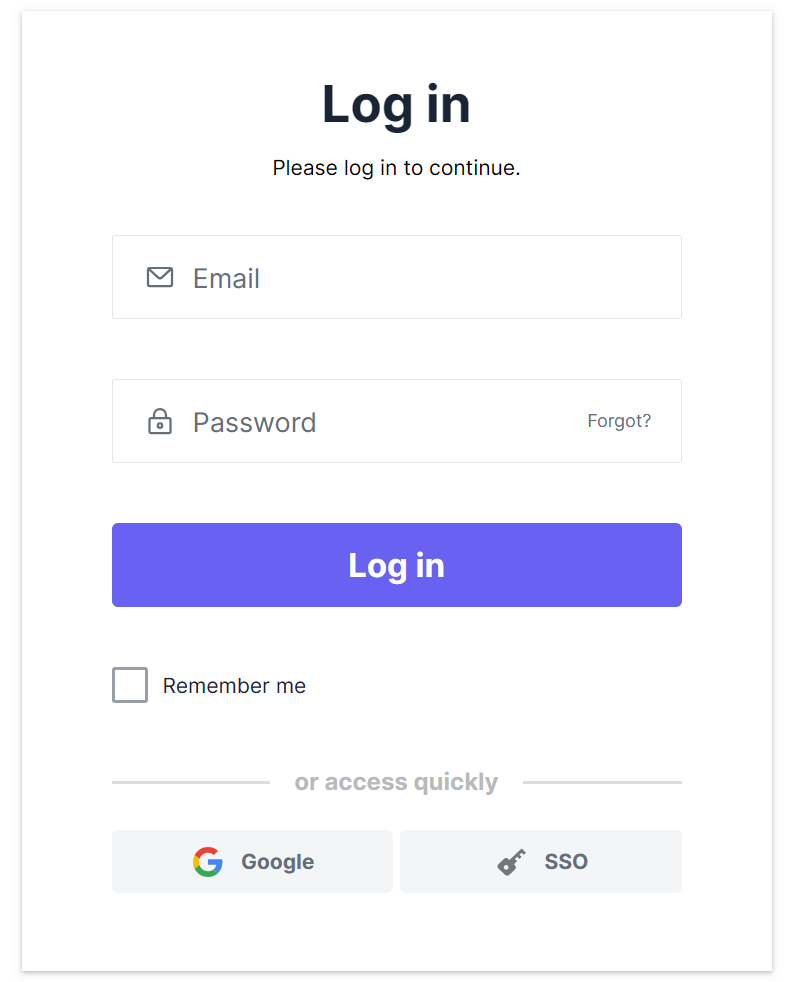This screenshot has width=793, height=982.
Task: Click the Password placeholder text
Action: pos(254,422)
